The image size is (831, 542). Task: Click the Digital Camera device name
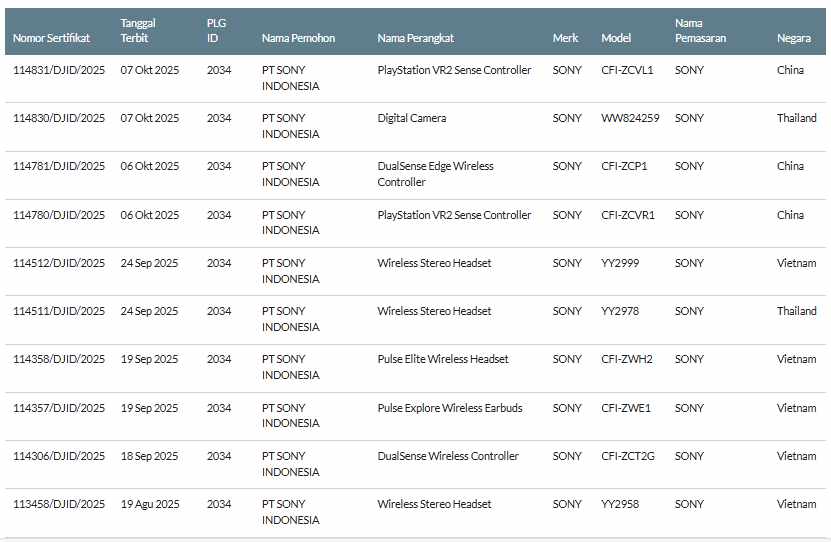coord(412,118)
